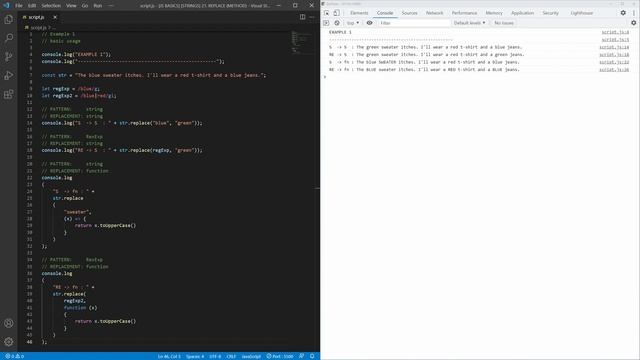
Task: Toggle the DevTools device toolbar
Action: coord(336,13)
